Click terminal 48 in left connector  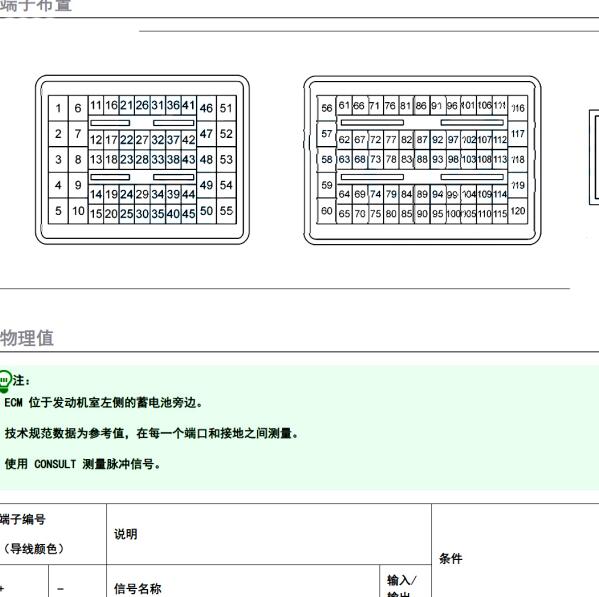click(206, 159)
